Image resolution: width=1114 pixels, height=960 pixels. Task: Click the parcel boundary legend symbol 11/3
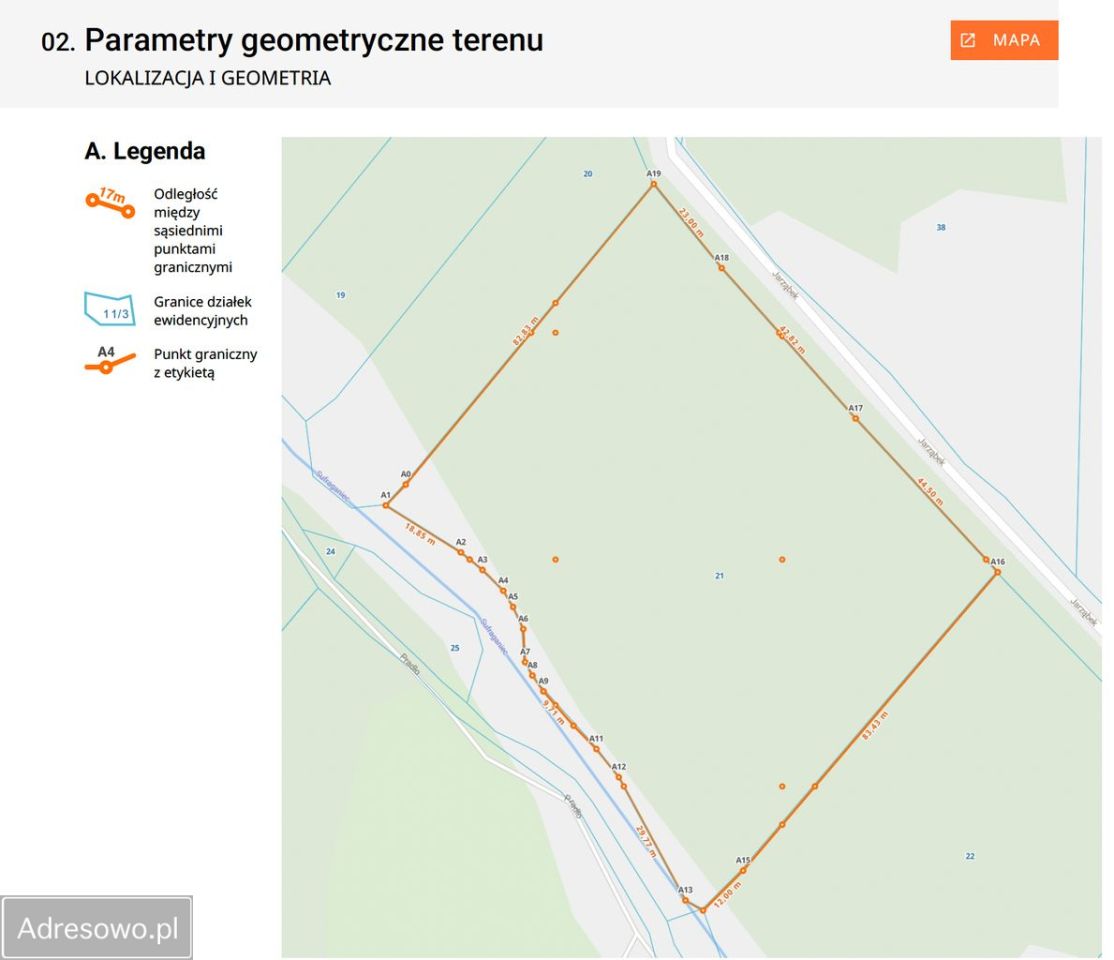click(110, 309)
